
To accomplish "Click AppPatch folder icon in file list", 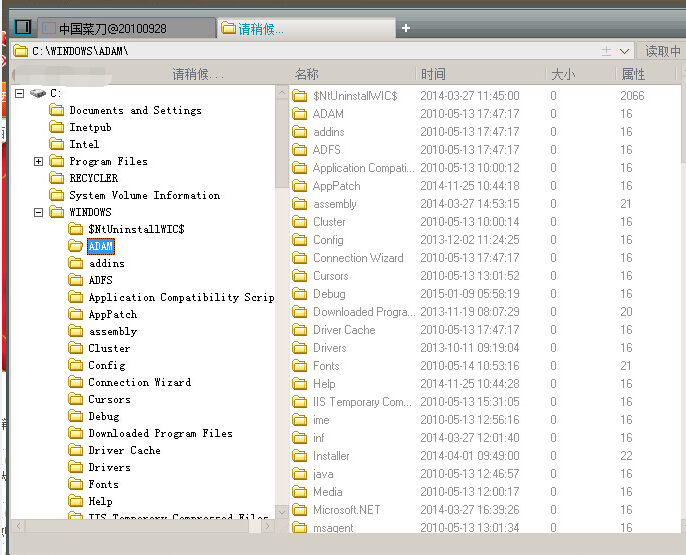I will (300, 186).
